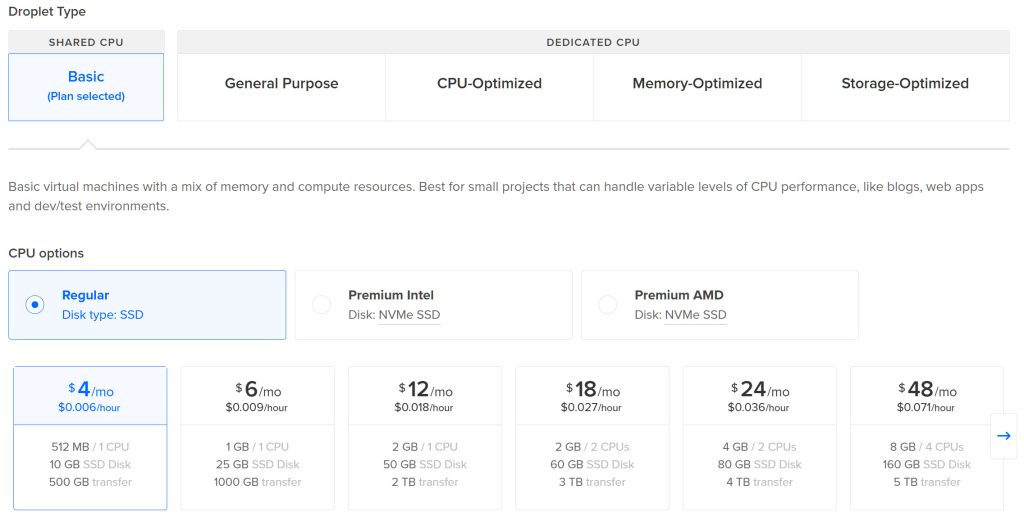Open the CPU-Optimized droplet tab
The image size is (1024, 521).
click(489, 84)
